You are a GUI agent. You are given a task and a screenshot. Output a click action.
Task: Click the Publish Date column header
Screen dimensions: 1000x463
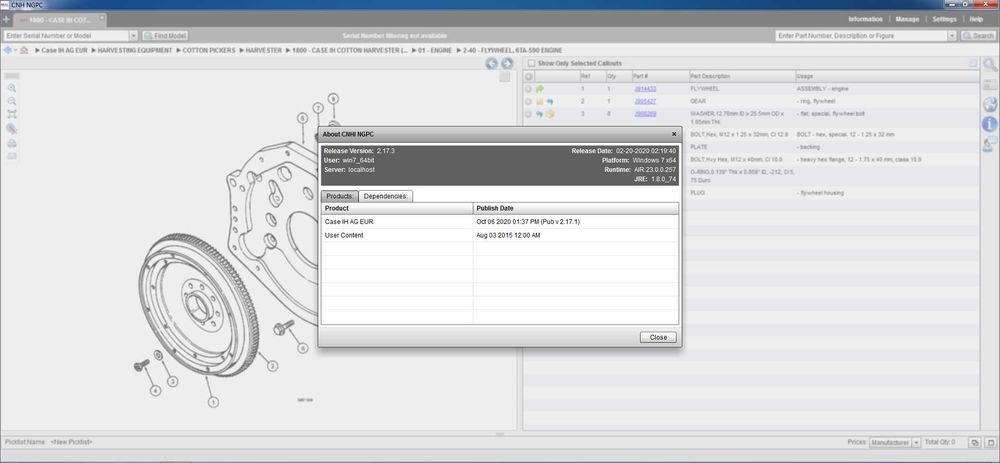coord(576,209)
